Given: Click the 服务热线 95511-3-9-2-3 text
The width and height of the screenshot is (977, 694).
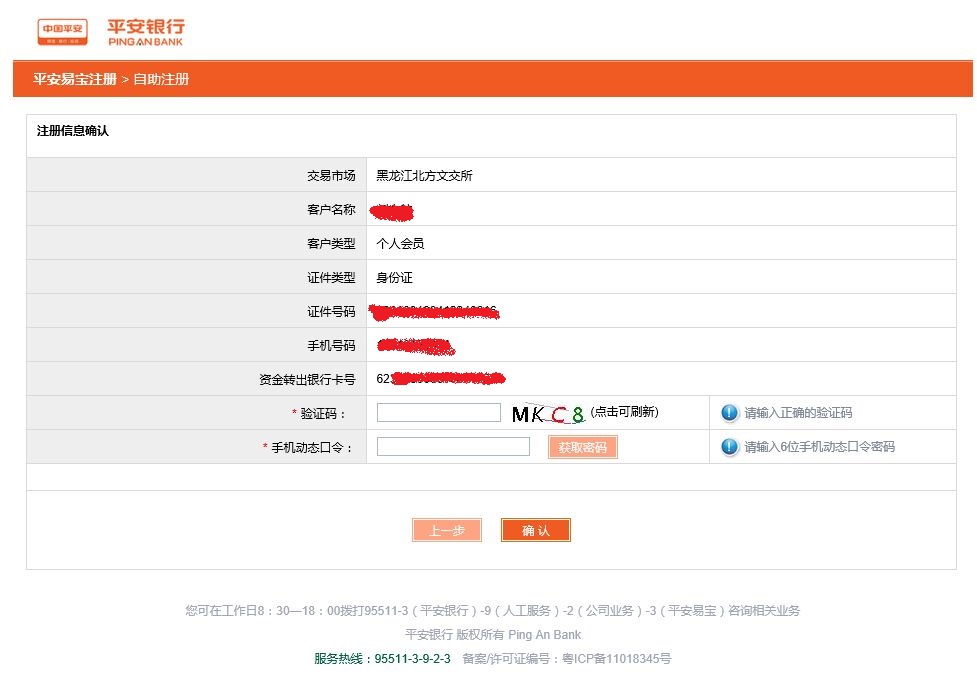Looking at the screenshot, I should click(382, 658).
